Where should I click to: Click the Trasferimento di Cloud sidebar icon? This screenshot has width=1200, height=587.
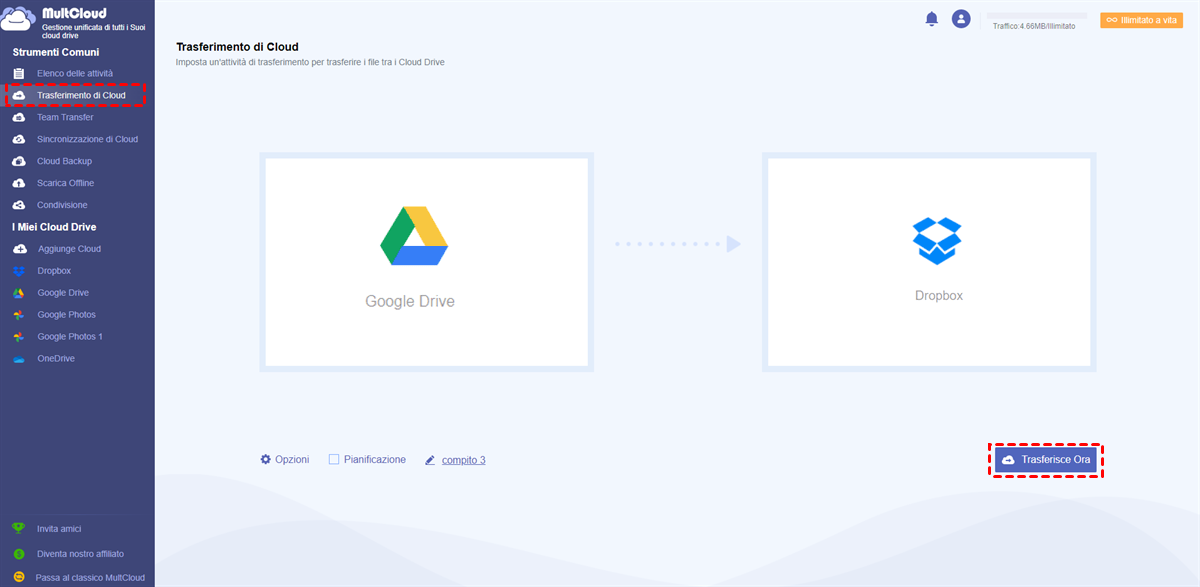[18, 95]
